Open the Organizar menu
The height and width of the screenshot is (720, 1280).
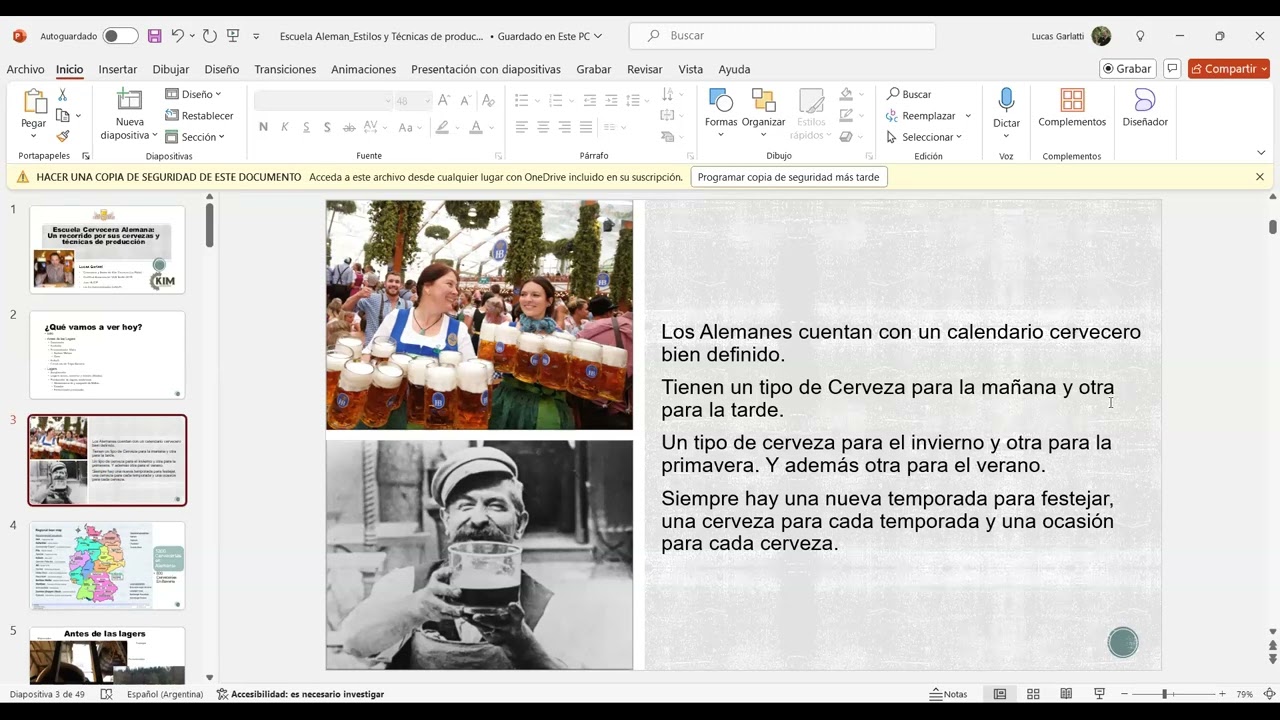(763, 112)
